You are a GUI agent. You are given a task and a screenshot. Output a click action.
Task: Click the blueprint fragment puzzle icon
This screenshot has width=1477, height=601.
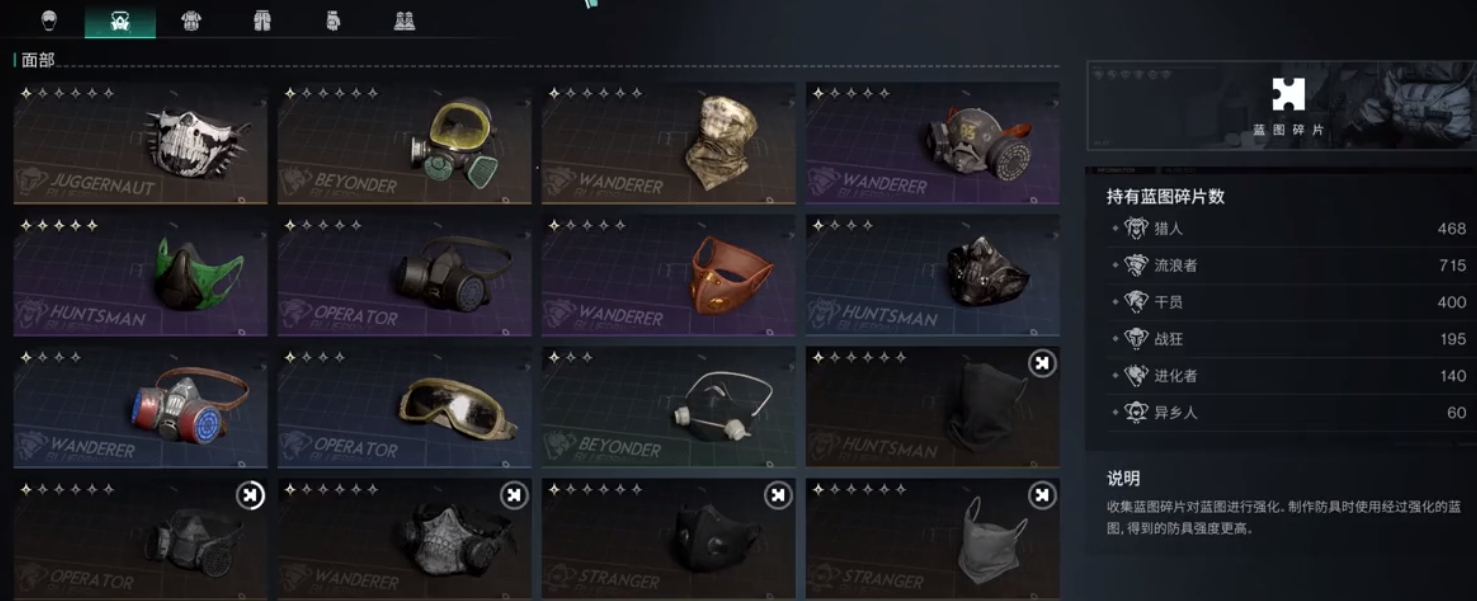tap(1288, 94)
